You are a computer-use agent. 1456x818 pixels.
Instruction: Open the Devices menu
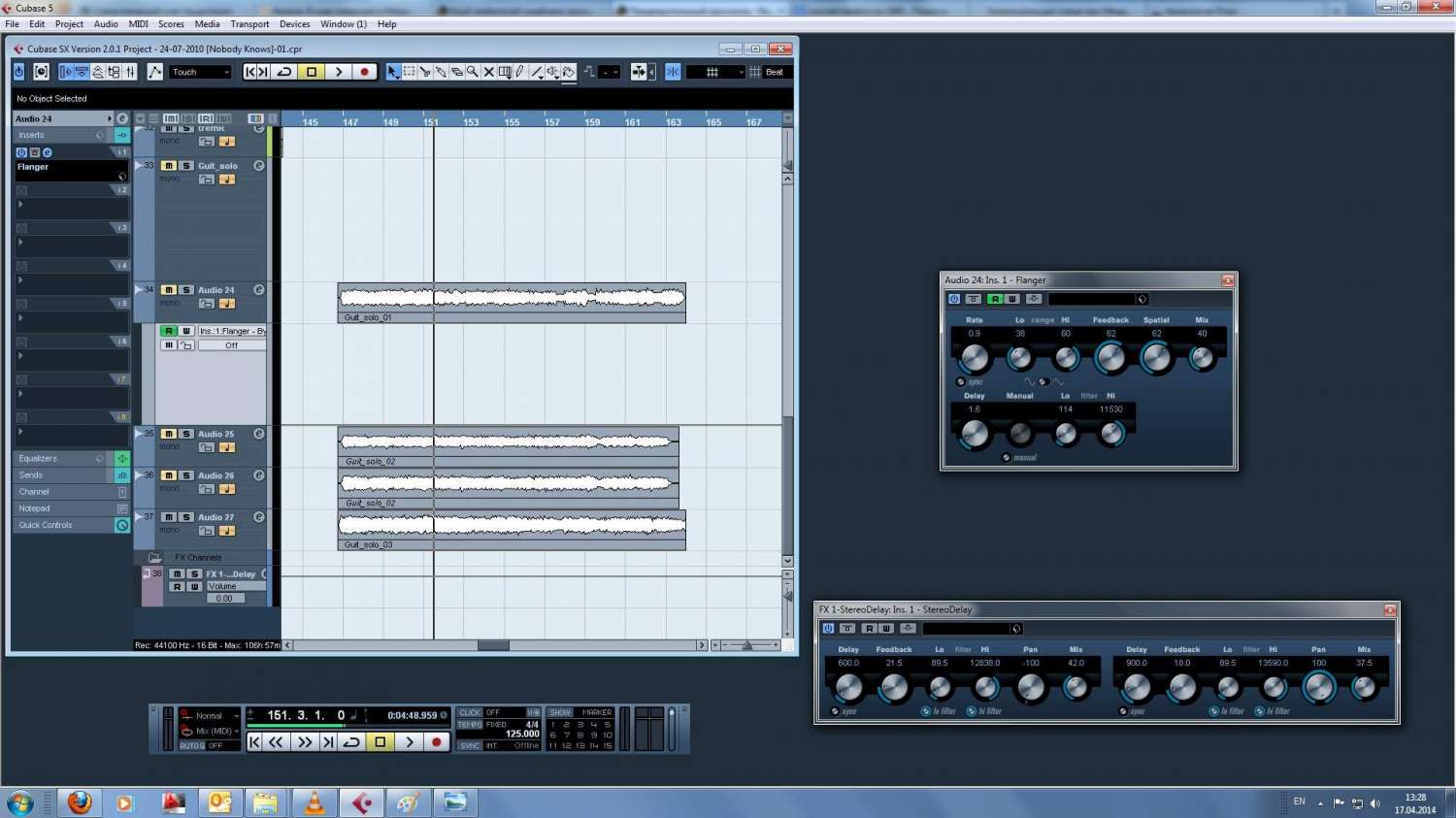[294, 24]
